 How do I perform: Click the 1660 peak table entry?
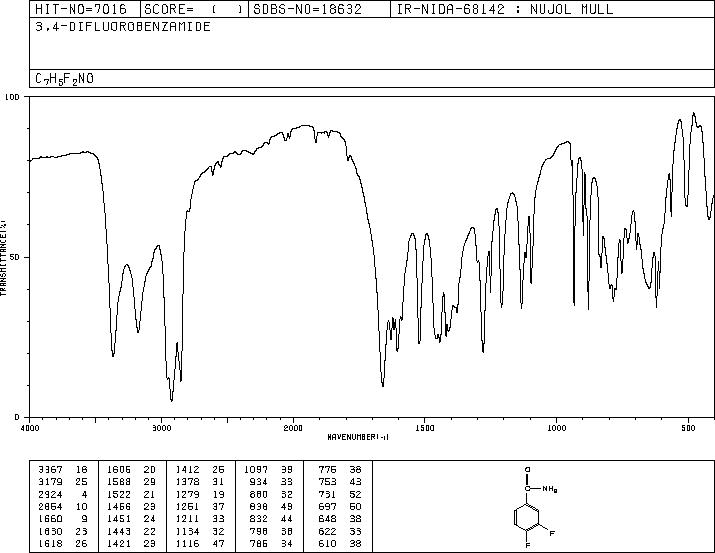coord(63,519)
